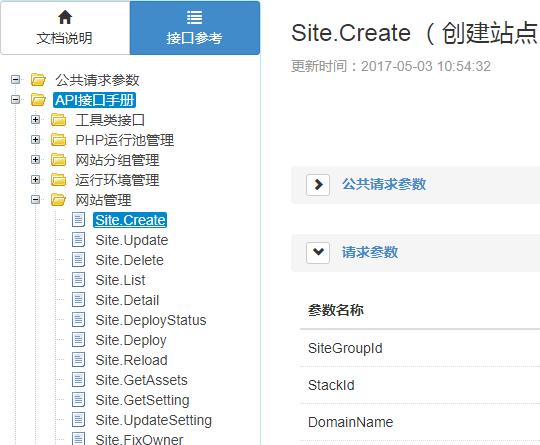Select the 网站管理 tree label

tap(103, 200)
